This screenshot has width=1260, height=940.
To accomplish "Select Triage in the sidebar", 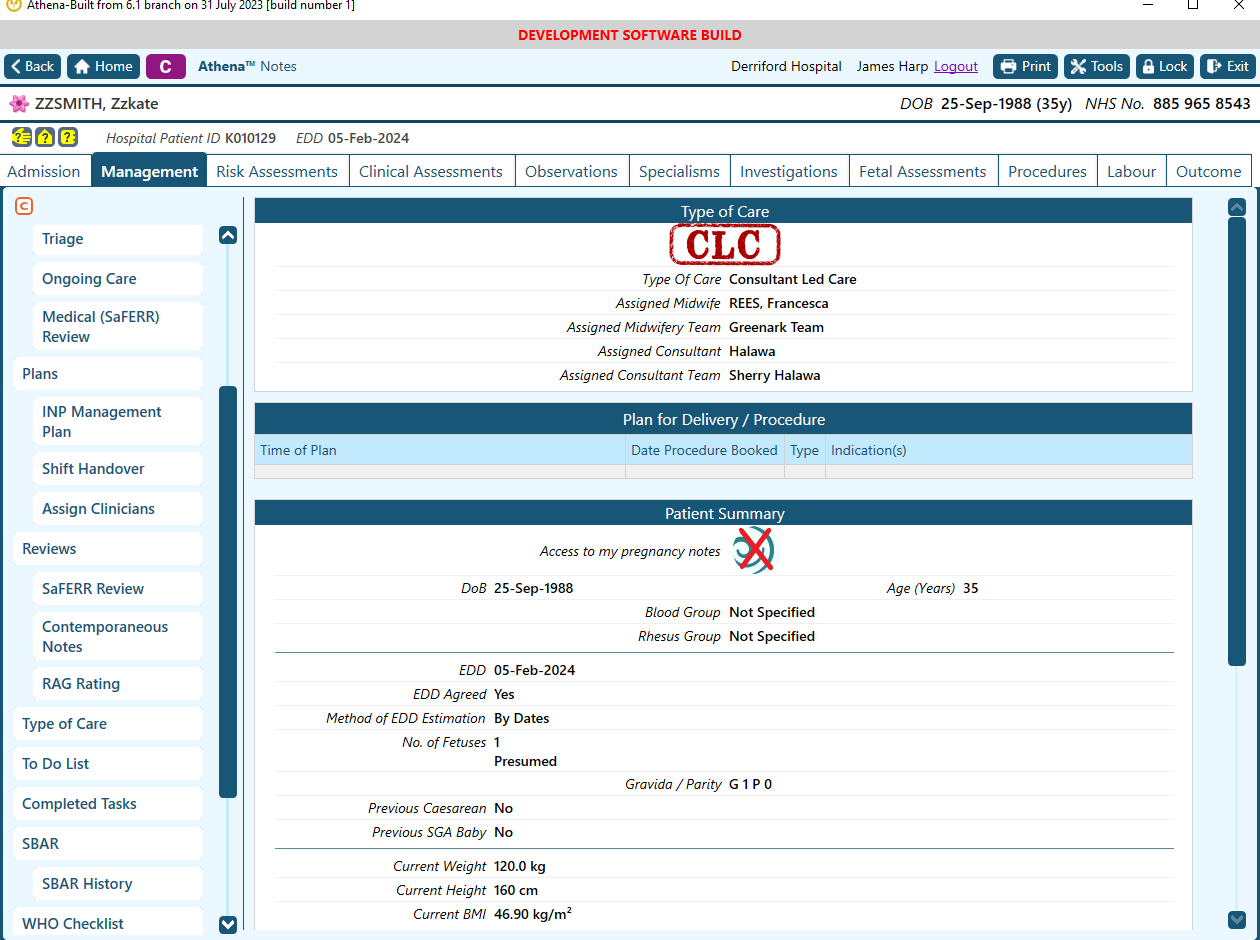I will coord(117,239).
